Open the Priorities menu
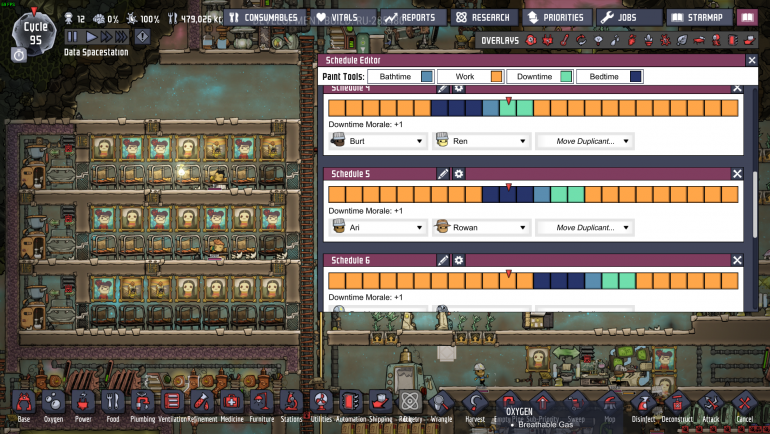The image size is (770, 434). (x=557, y=18)
